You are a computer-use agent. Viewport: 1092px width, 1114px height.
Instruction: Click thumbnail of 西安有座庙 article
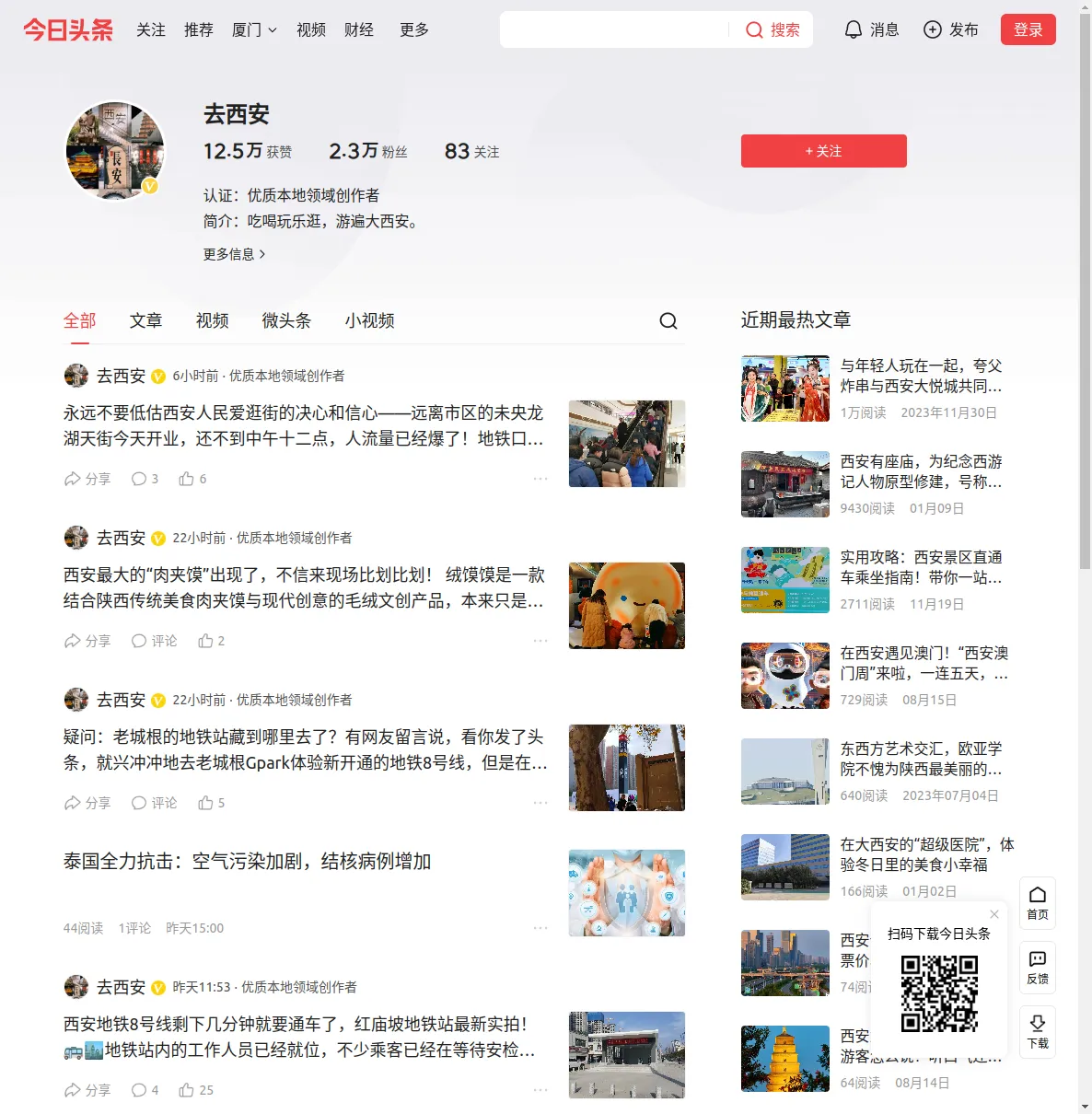785,484
